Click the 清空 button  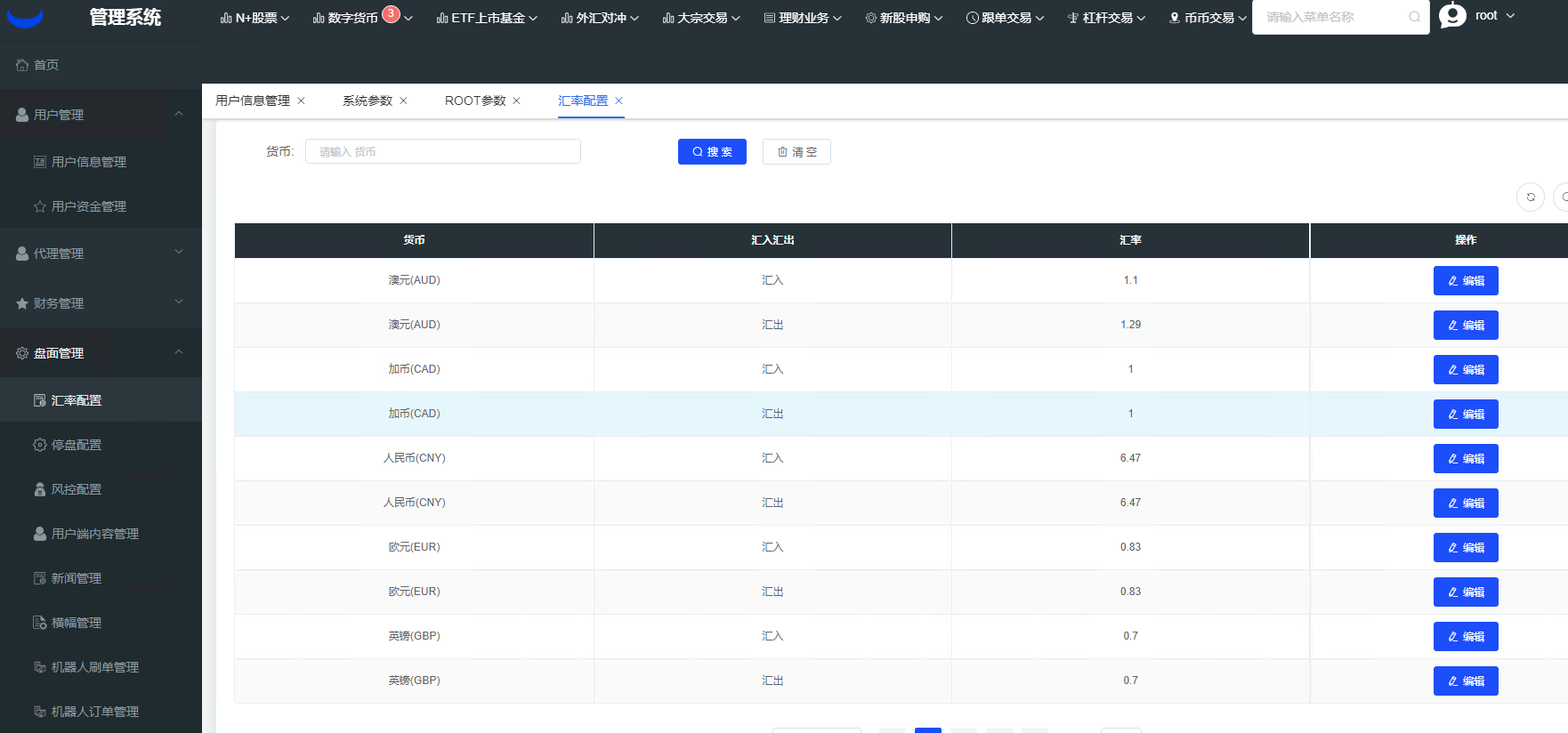click(796, 152)
